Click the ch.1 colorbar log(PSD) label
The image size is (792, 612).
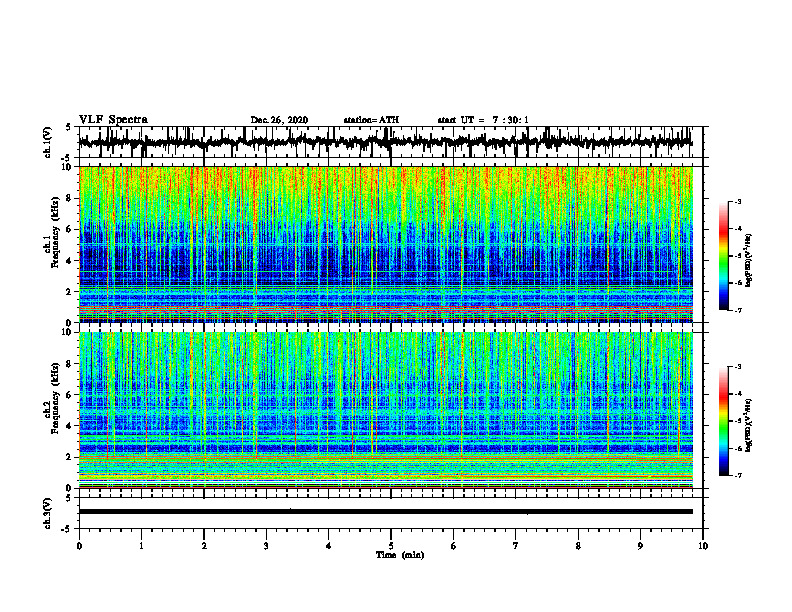click(749, 261)
